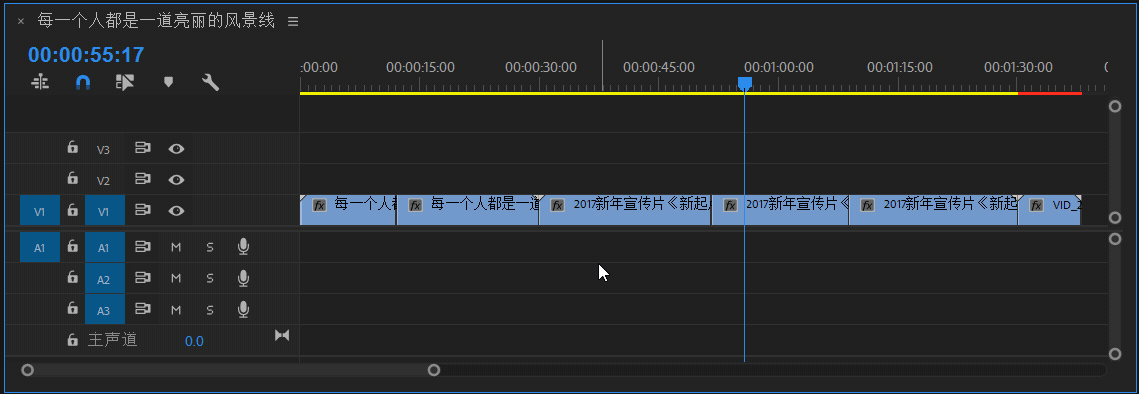This screenshot has height=394, width=1139.
Task: Mute audio track A1
Action: coord(176,247)
